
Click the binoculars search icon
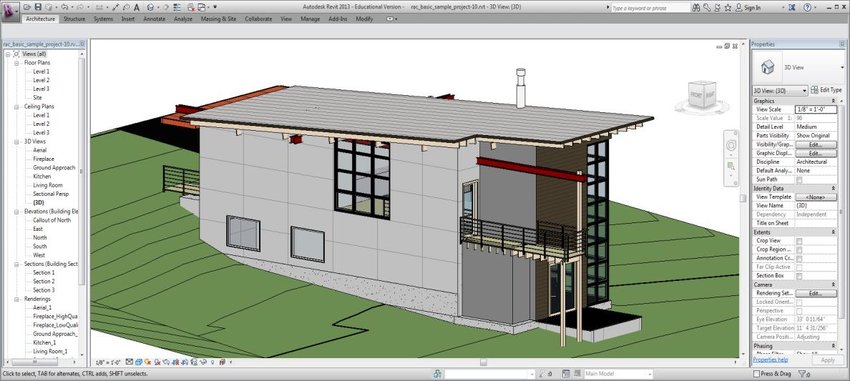(697, 8)
